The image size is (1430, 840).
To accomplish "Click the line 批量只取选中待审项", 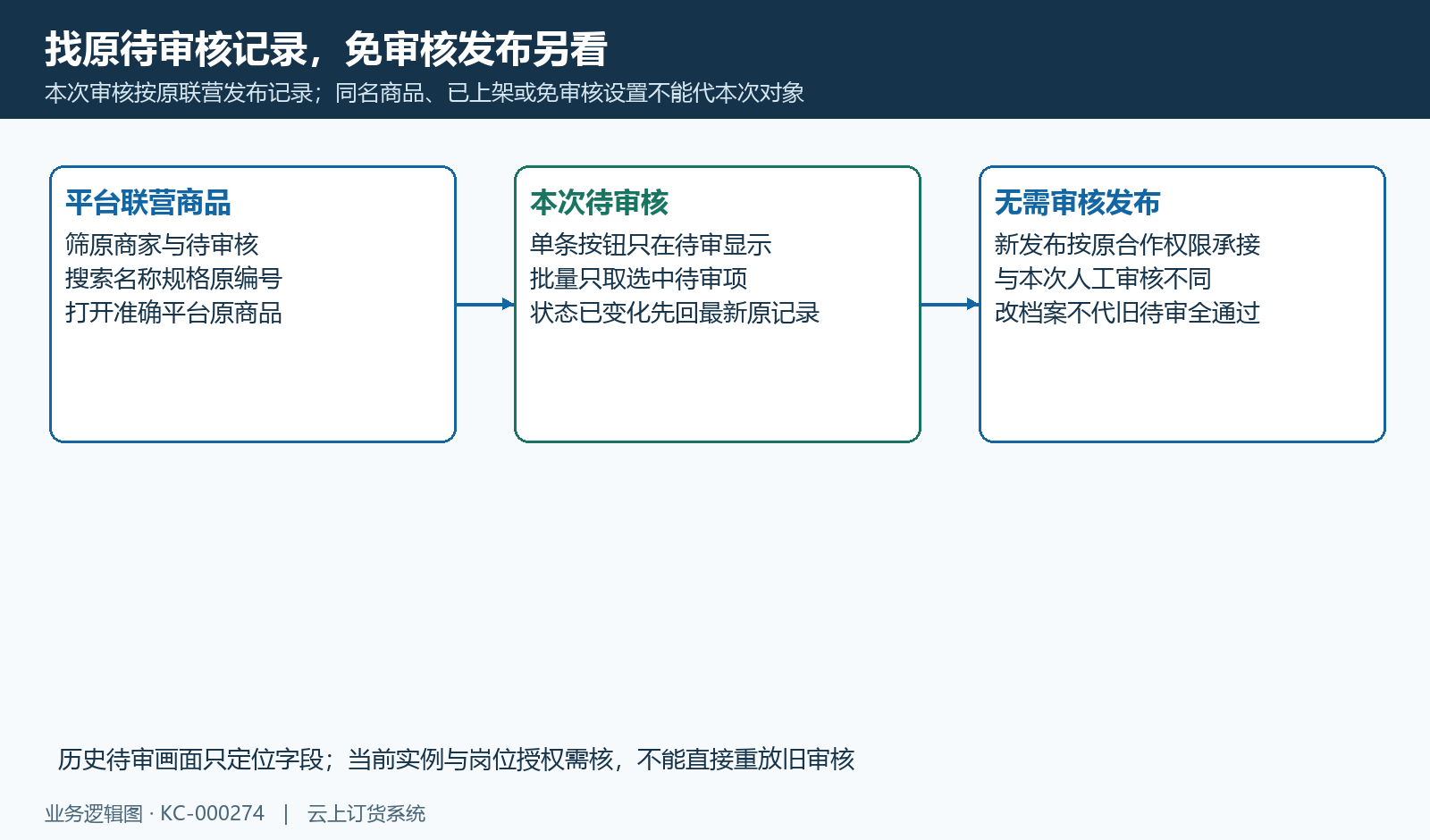I will click(x=639, y=279).
